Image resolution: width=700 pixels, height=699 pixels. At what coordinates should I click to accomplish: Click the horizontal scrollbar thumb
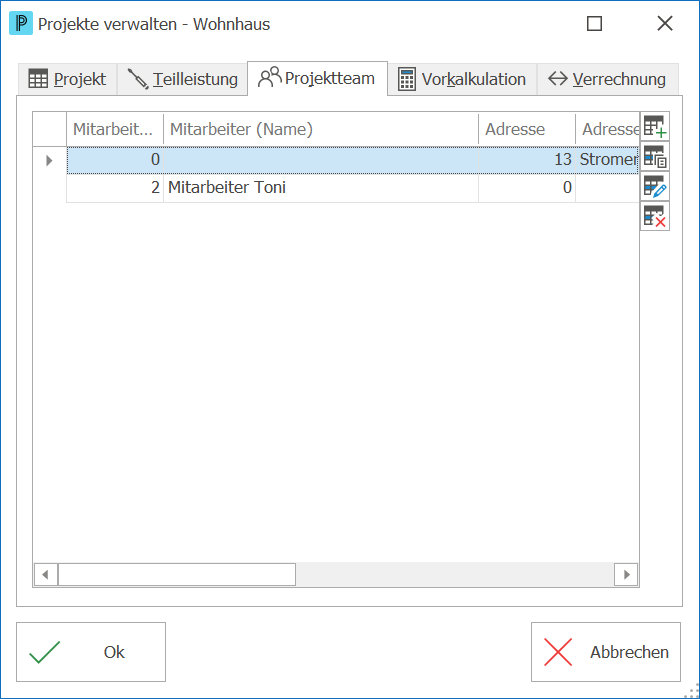(x=177, y=574)
